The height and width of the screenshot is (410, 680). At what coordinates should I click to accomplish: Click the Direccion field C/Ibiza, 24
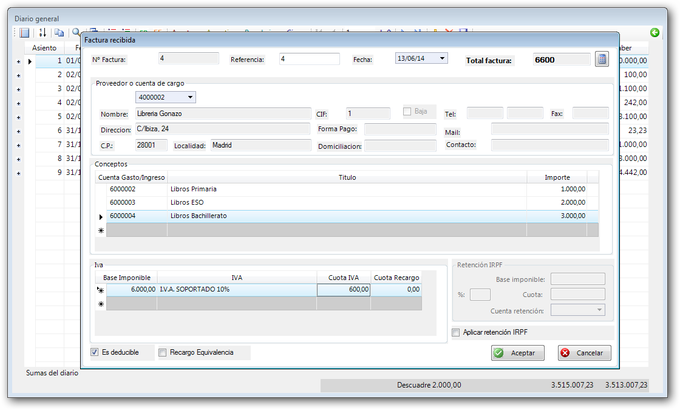point(222,129)
